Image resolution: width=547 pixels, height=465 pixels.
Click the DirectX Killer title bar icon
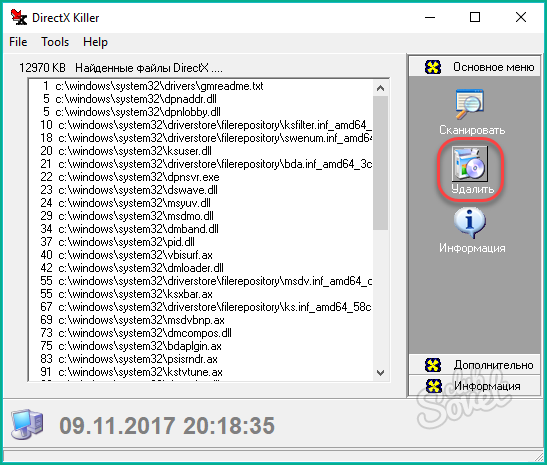click(18, 17)
